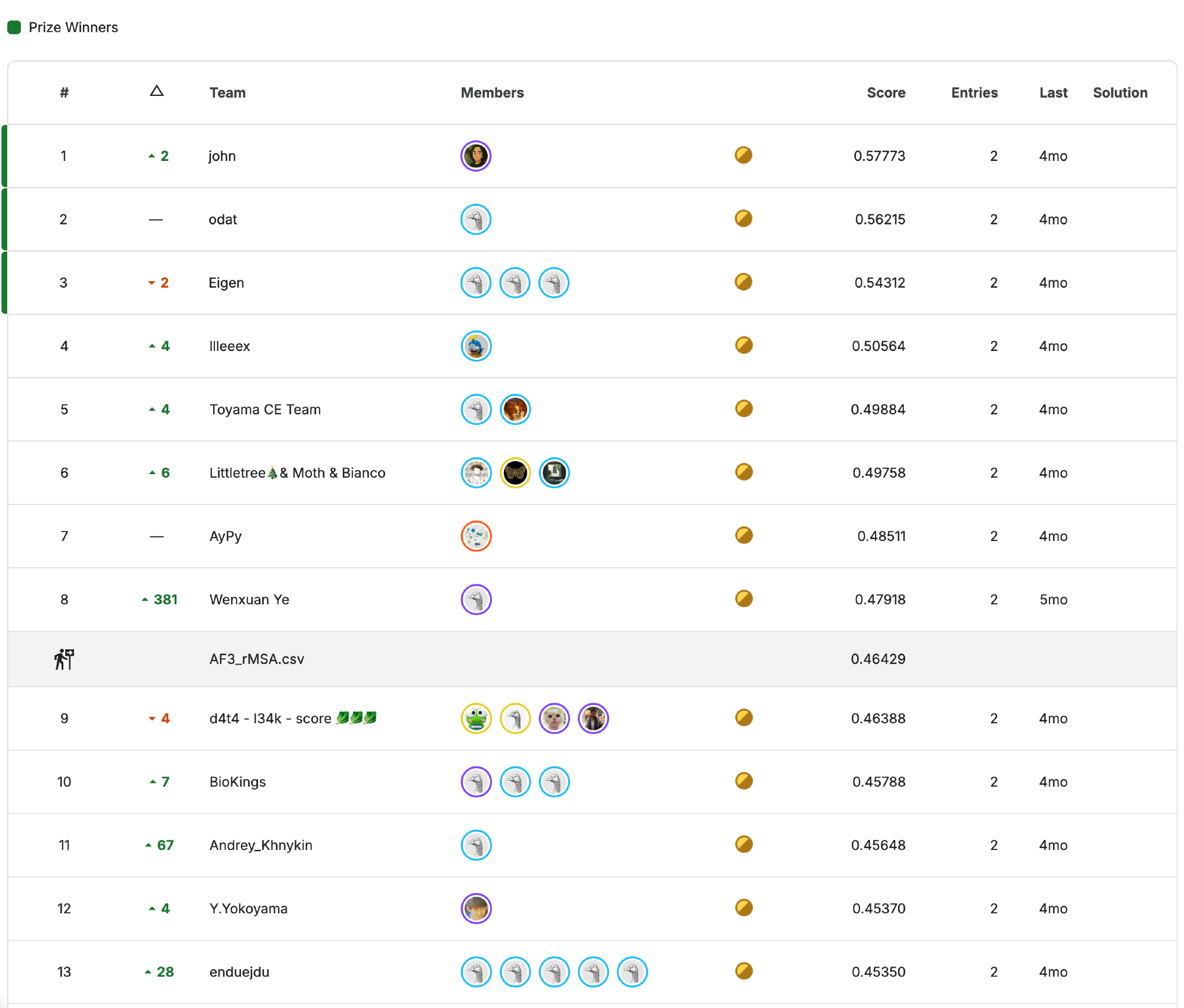Viewport: 1184px width, 1008px height.
Task: Click the gold medal icon for Wenxuan Ye
Action: coord(744,598)
